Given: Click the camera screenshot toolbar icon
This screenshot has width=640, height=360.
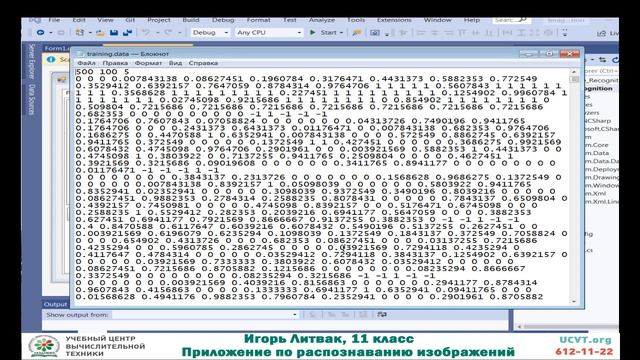Looking at the screenshot, I should click(x=375, y=33).
